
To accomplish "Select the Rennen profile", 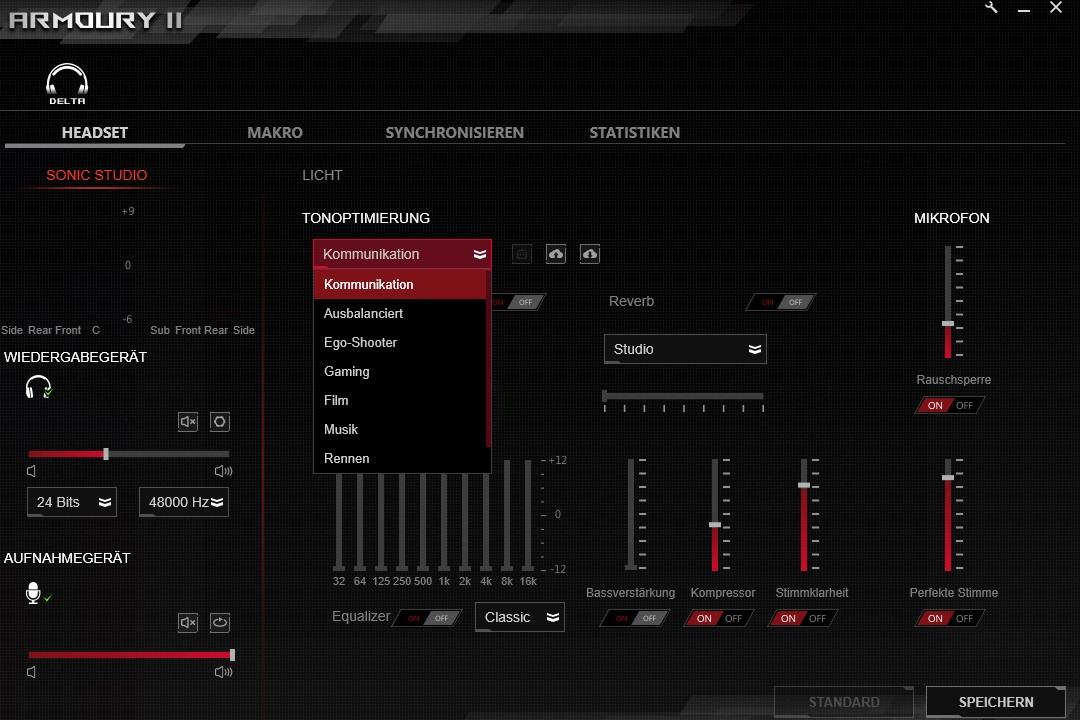I will tap(400, 458).
